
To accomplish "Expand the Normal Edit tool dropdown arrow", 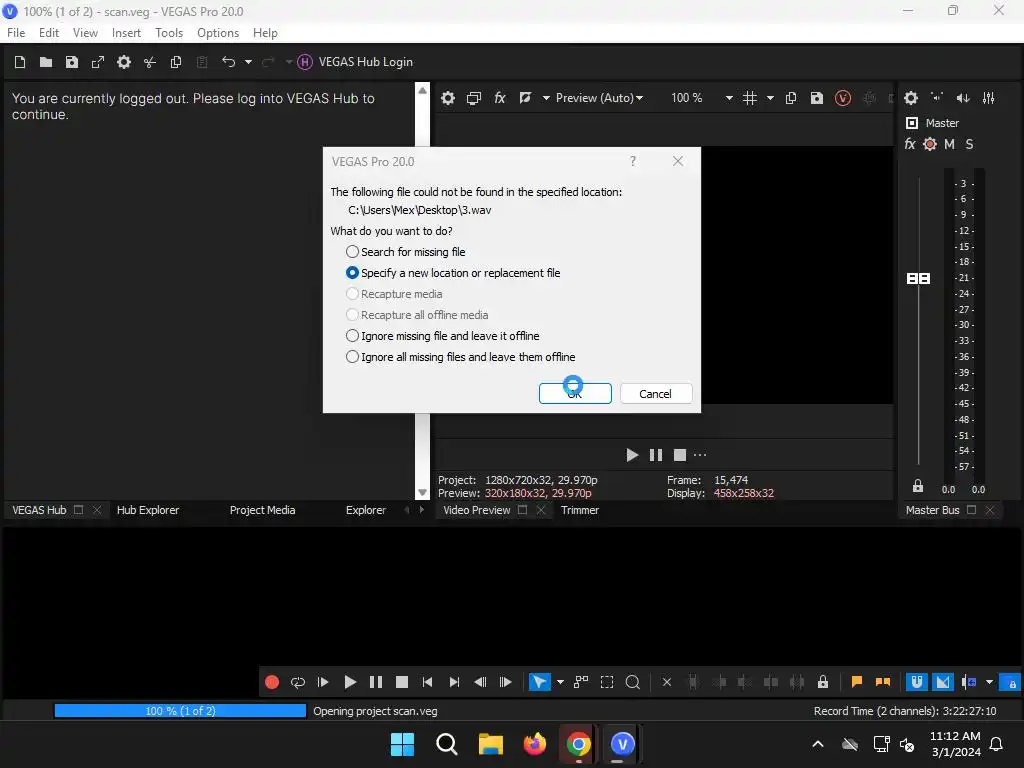I will (x=560, y=682).
